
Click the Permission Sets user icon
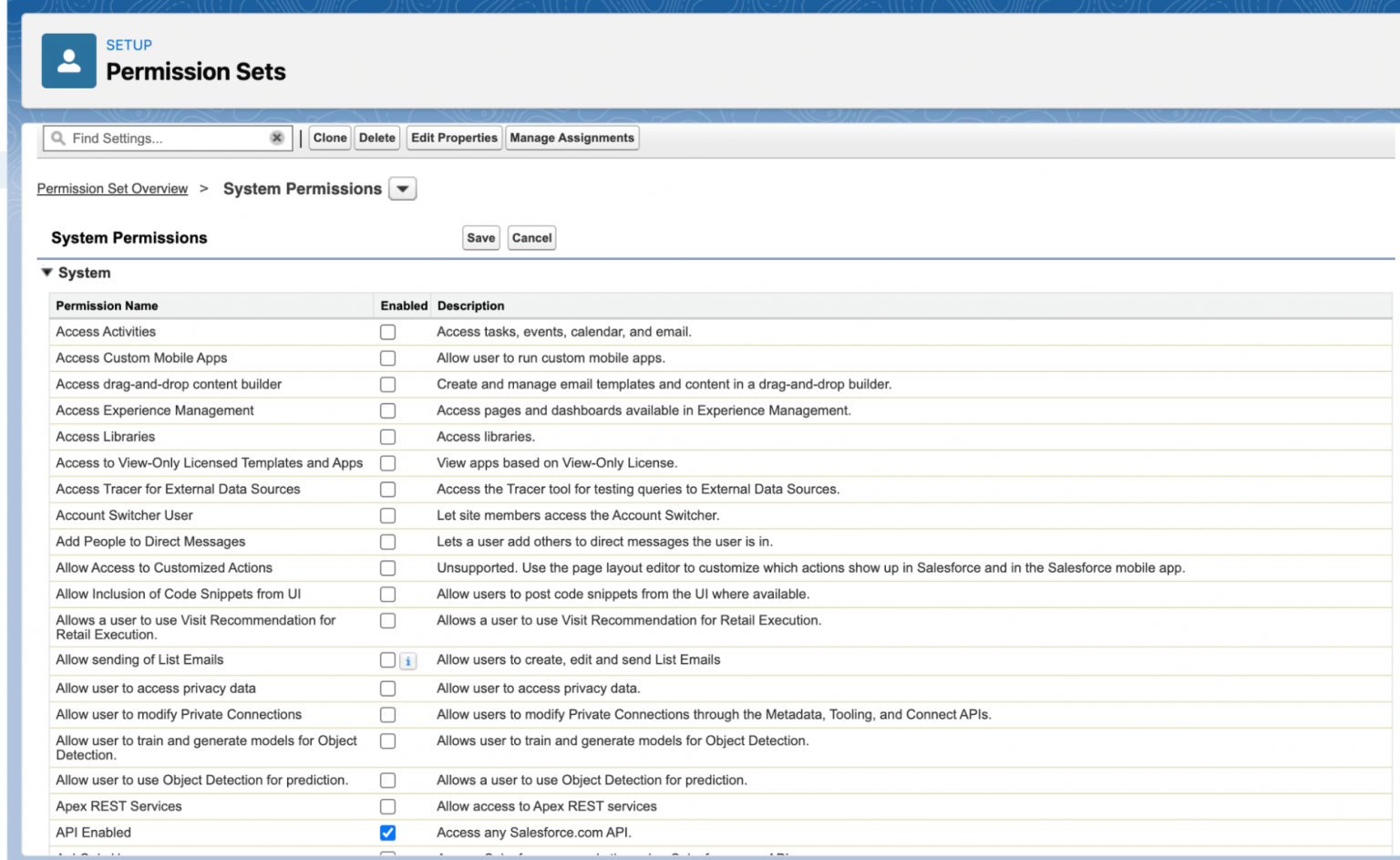pyautogui.click(x=68, y=61)
